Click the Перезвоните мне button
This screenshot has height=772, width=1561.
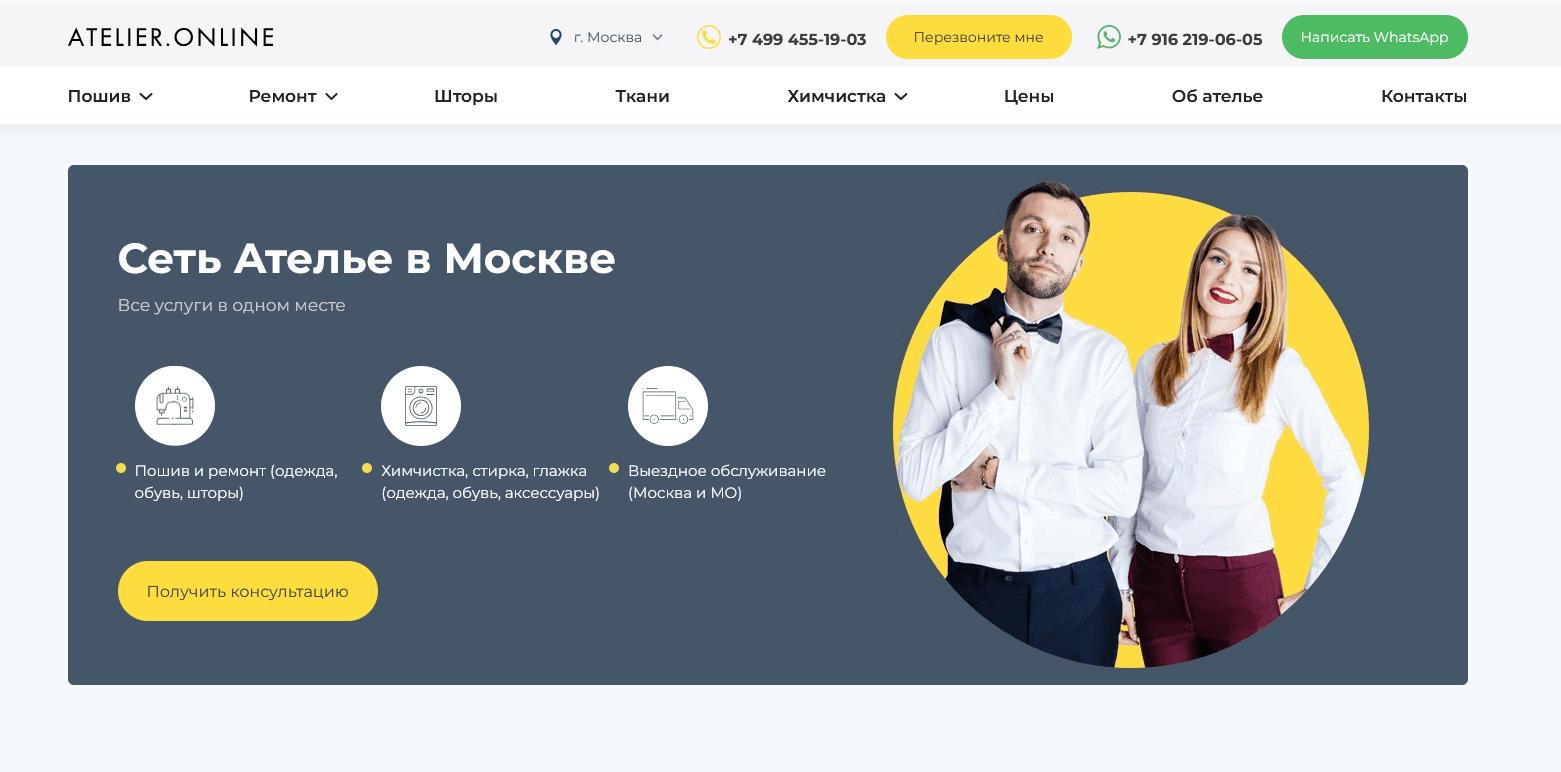point(979,37)
